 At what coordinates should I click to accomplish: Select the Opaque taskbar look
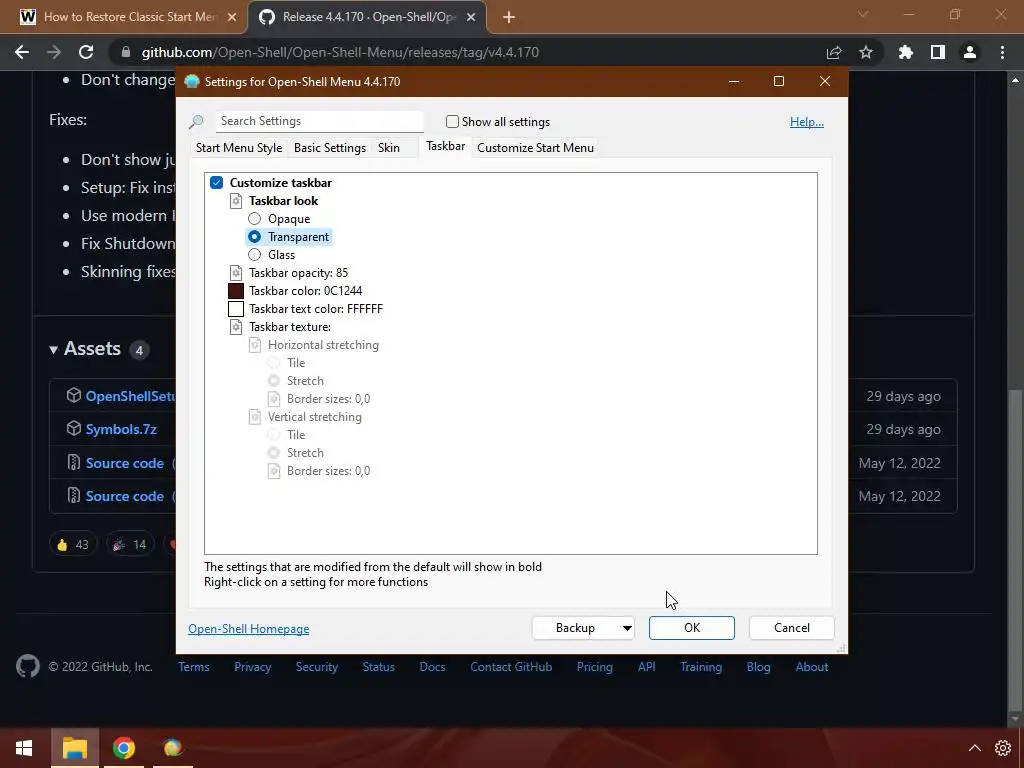(255, 219)
